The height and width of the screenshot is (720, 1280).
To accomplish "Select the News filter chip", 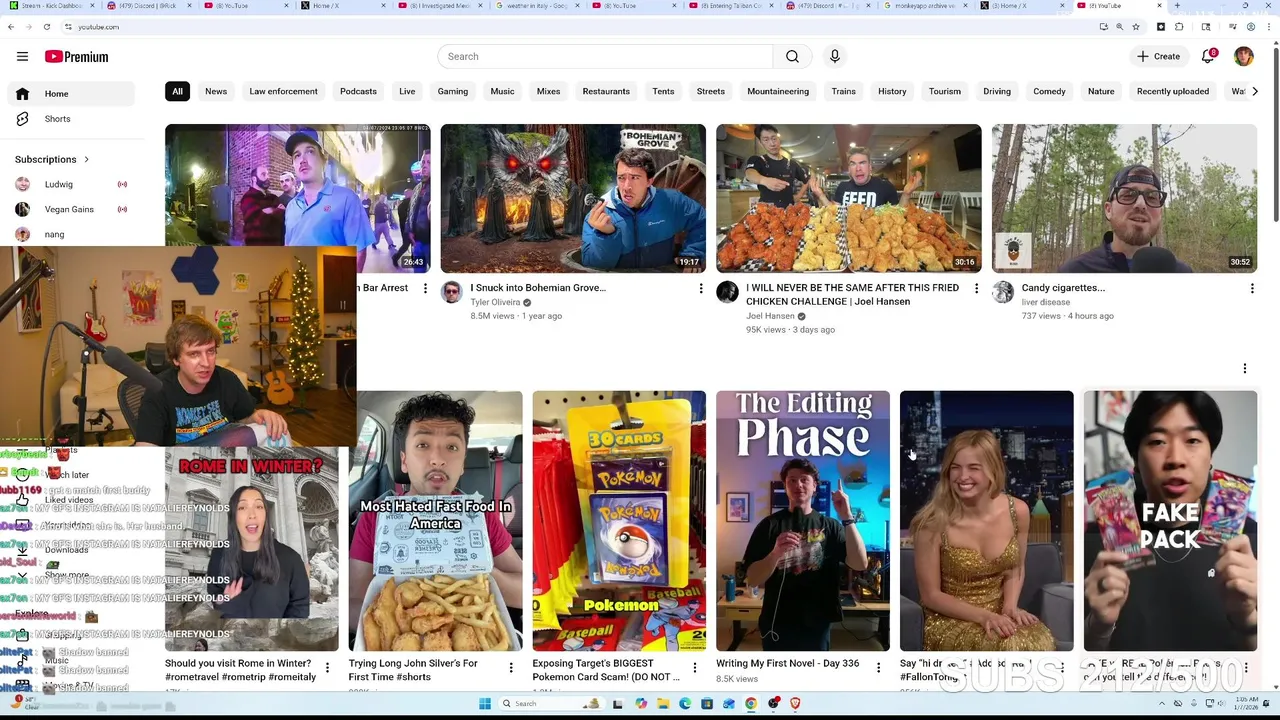I will coord(216,91).
